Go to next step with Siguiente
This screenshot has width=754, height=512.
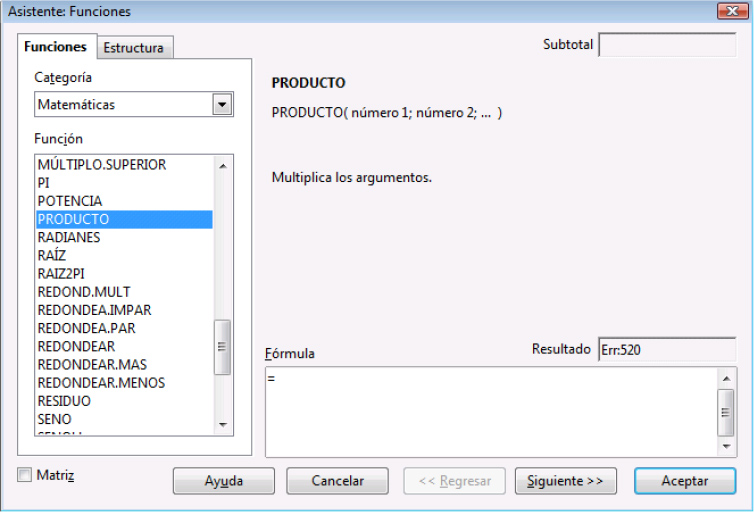point(565,481)
